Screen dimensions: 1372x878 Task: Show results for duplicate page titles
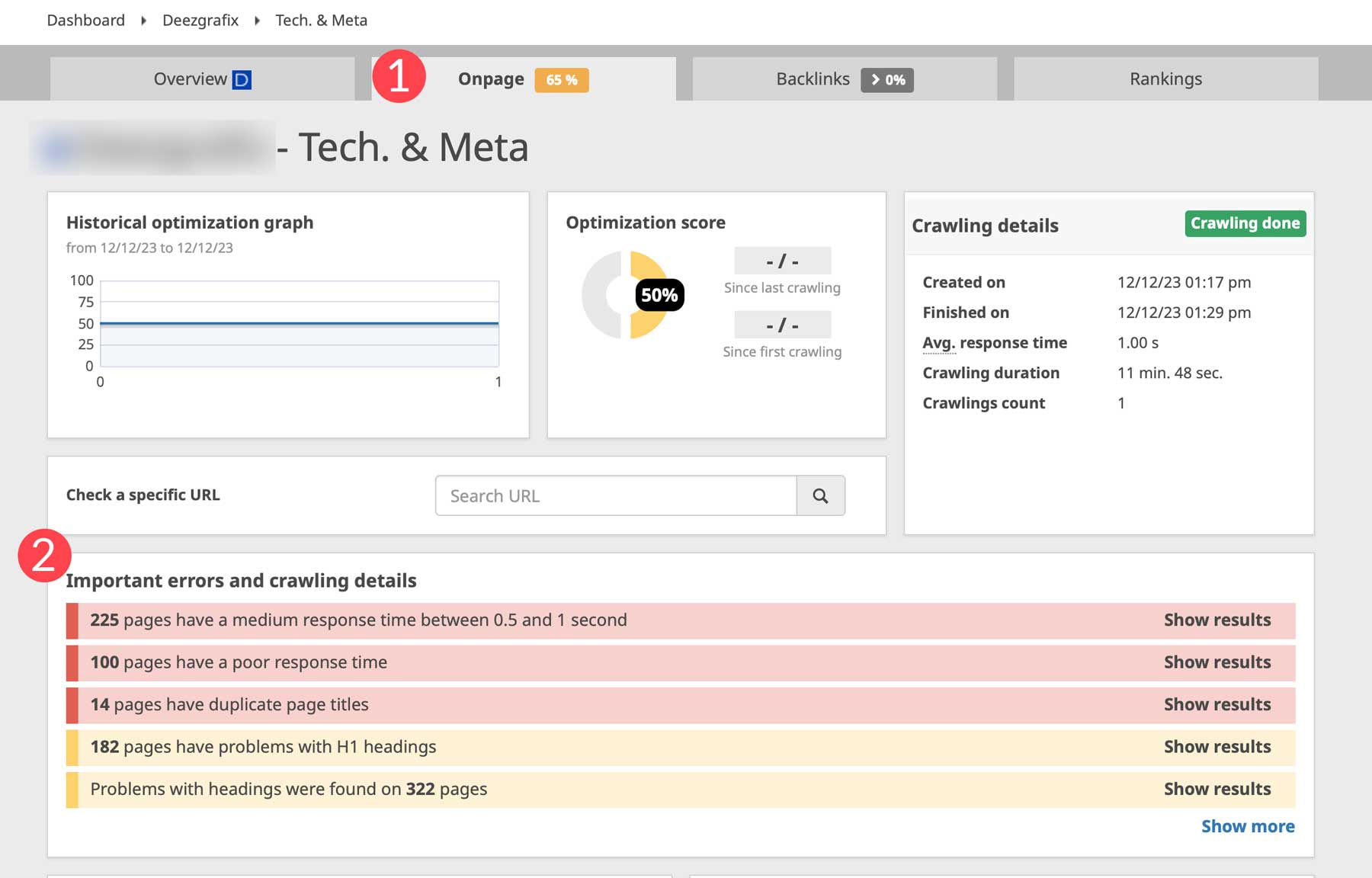tap(1217, 705)
